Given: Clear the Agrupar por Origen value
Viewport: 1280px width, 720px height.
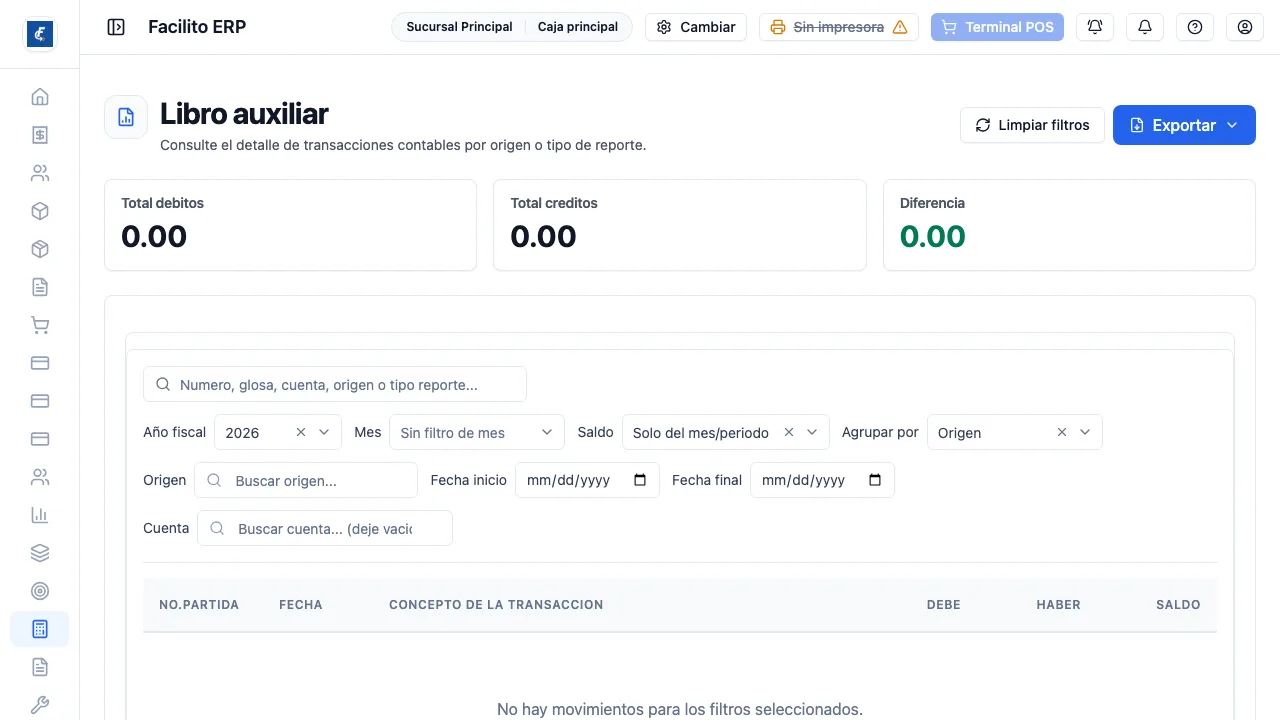Looking at the screenshot, I should click(x=1062, y=432).
